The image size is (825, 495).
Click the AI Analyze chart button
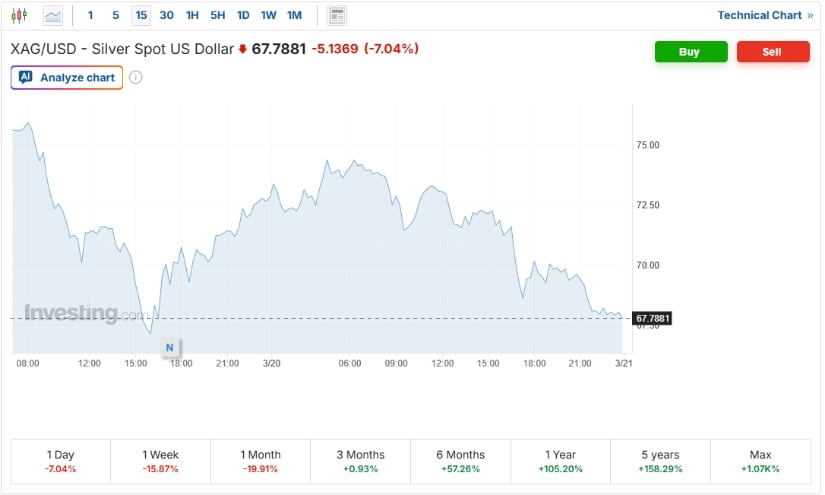pyautogui.click(x=67, y=77)
